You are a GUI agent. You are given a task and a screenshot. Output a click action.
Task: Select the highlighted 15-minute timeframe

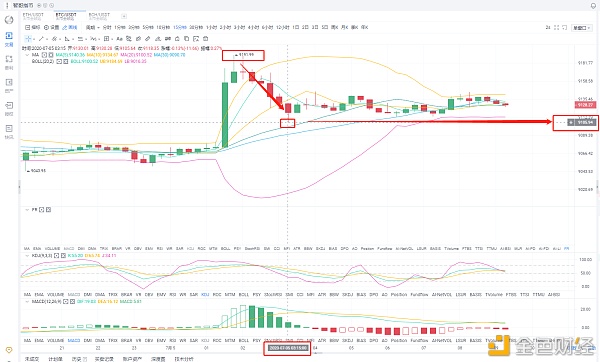click(179, 28)
